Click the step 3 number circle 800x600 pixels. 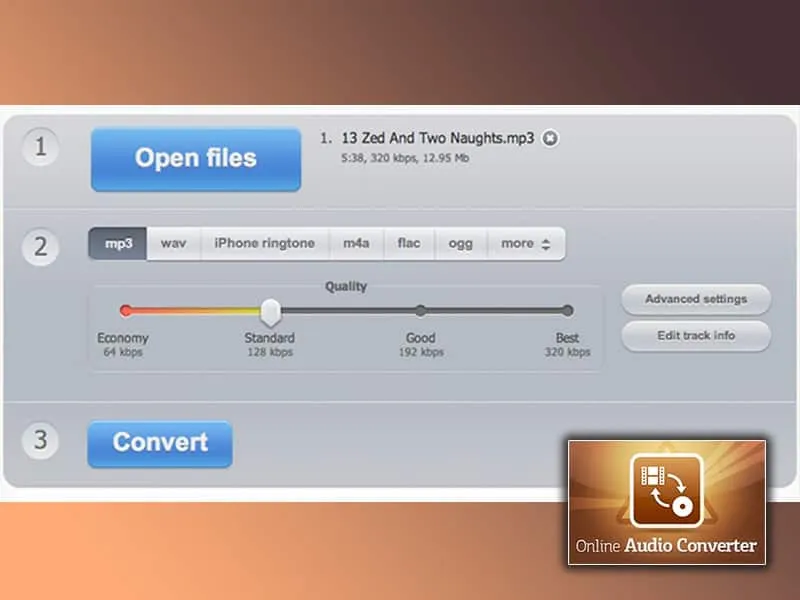point(41,441)
